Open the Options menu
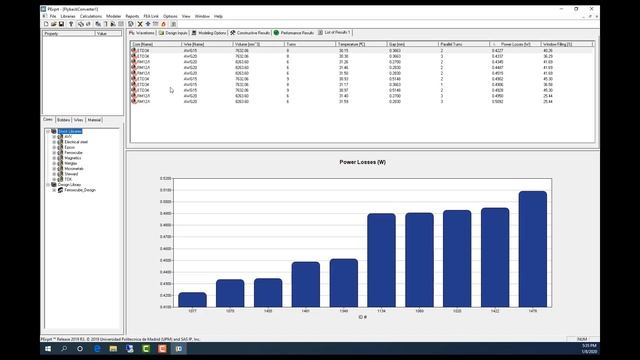The width and height of the screenshot is (640, 360). pos(170,16)
